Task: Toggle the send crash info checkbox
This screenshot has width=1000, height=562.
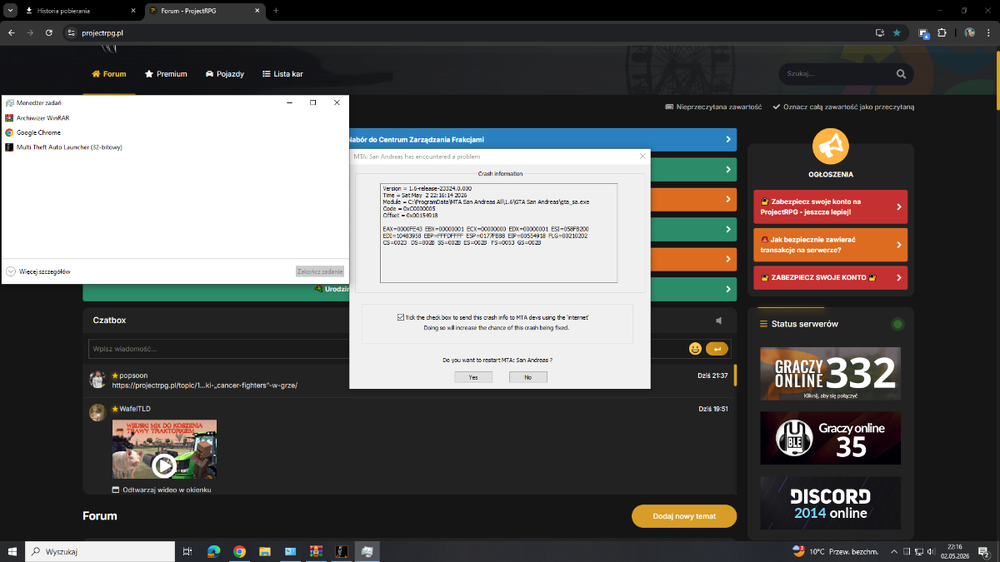Action: click(x=401, y=317)
